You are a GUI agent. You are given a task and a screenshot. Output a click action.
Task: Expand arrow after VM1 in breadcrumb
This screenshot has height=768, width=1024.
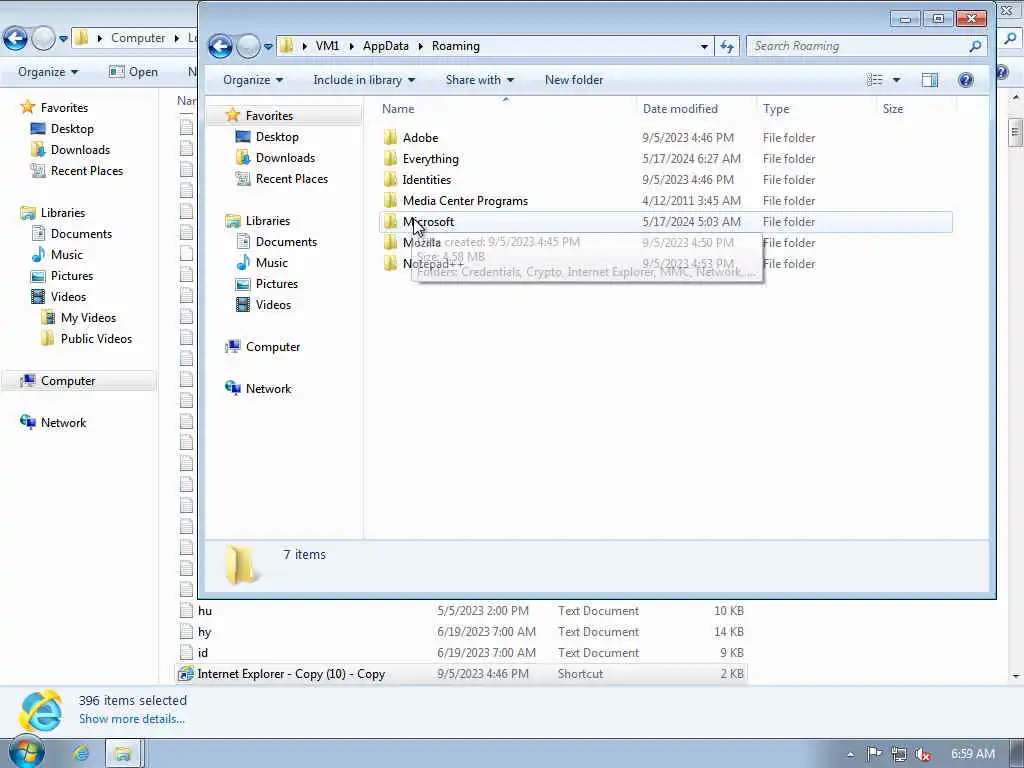tap(351, 46)
